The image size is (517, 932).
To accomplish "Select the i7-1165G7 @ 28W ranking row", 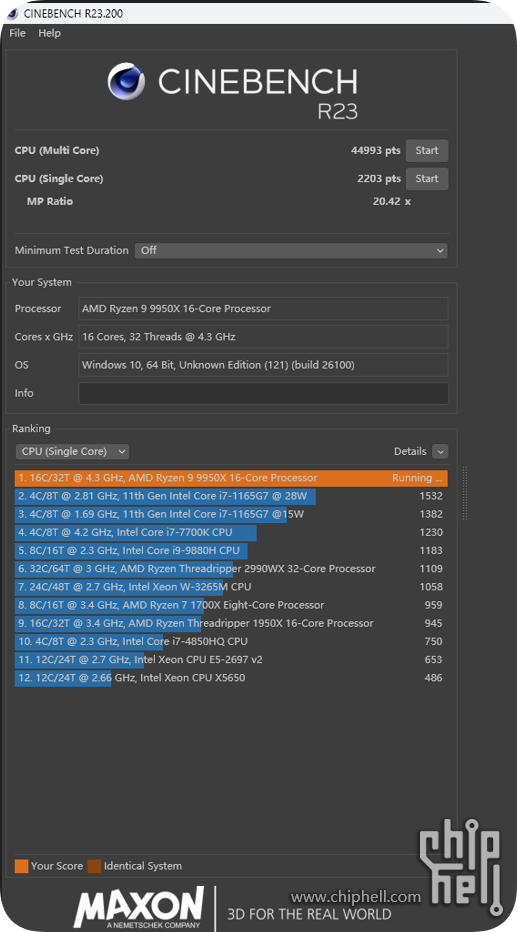I will point(231,496).
